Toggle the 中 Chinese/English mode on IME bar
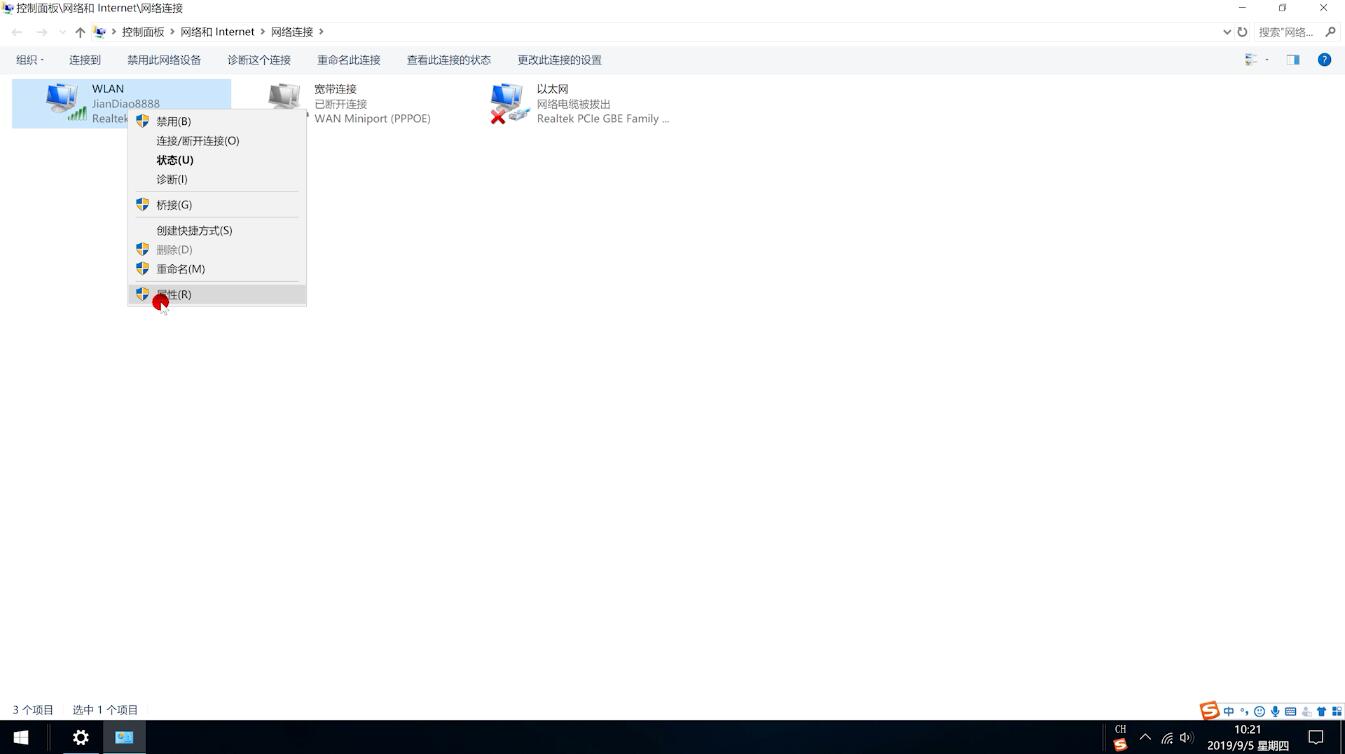Image resolution: width=1345 pixels, height=754 pixels. pyautogui.click(x=1229, y=712)
